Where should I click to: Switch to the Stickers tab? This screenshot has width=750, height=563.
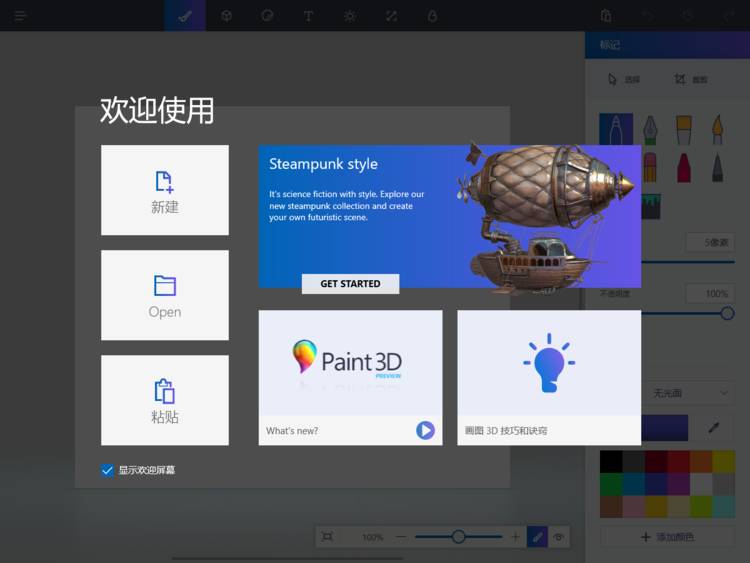267,16
